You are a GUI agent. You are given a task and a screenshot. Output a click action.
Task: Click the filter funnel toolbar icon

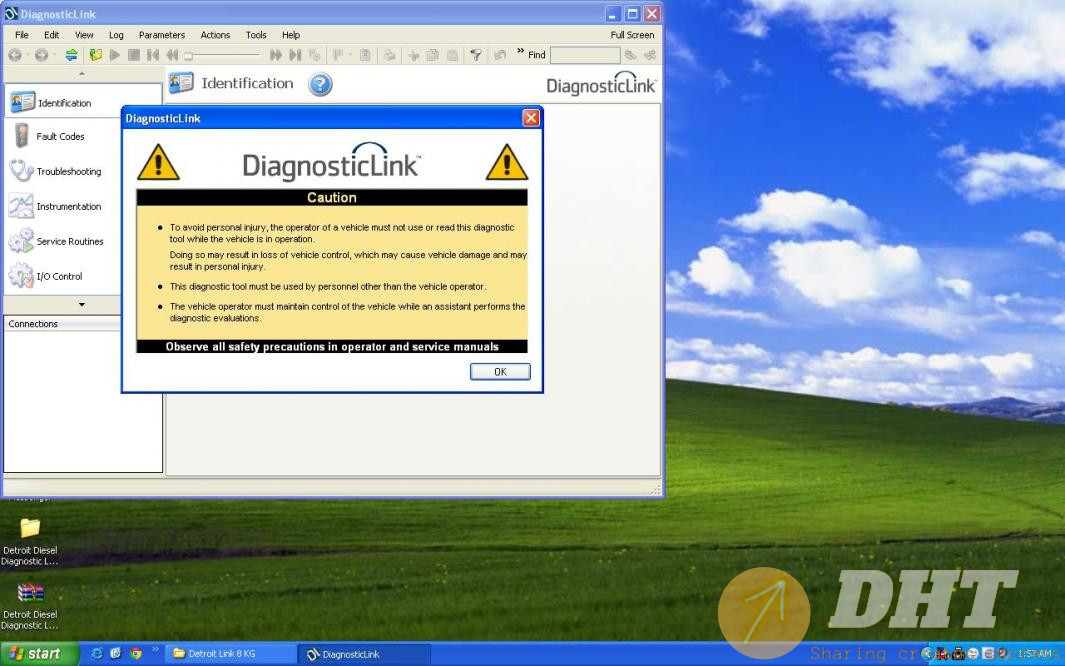click(x=476, y=55)
